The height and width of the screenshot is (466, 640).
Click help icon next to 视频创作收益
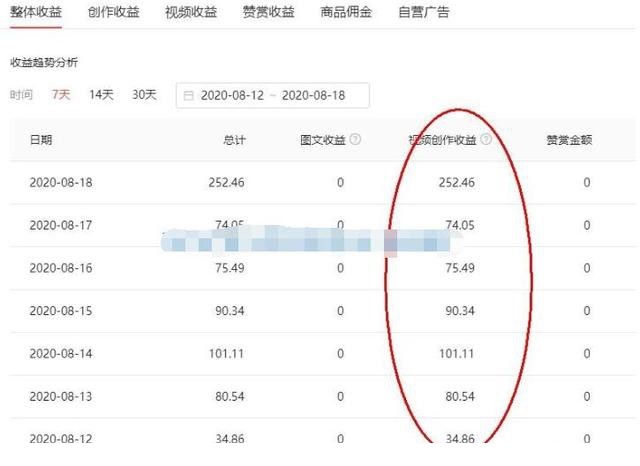pyautogui.click(x=486, y=139)
